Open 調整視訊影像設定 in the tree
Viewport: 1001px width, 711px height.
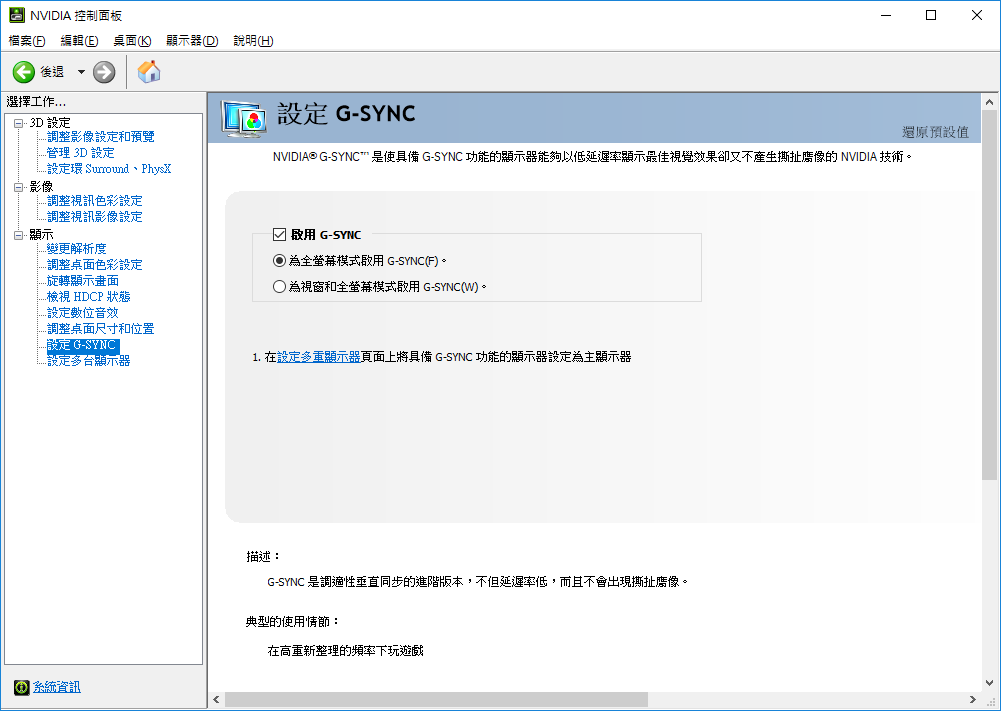tap(94, 216)
